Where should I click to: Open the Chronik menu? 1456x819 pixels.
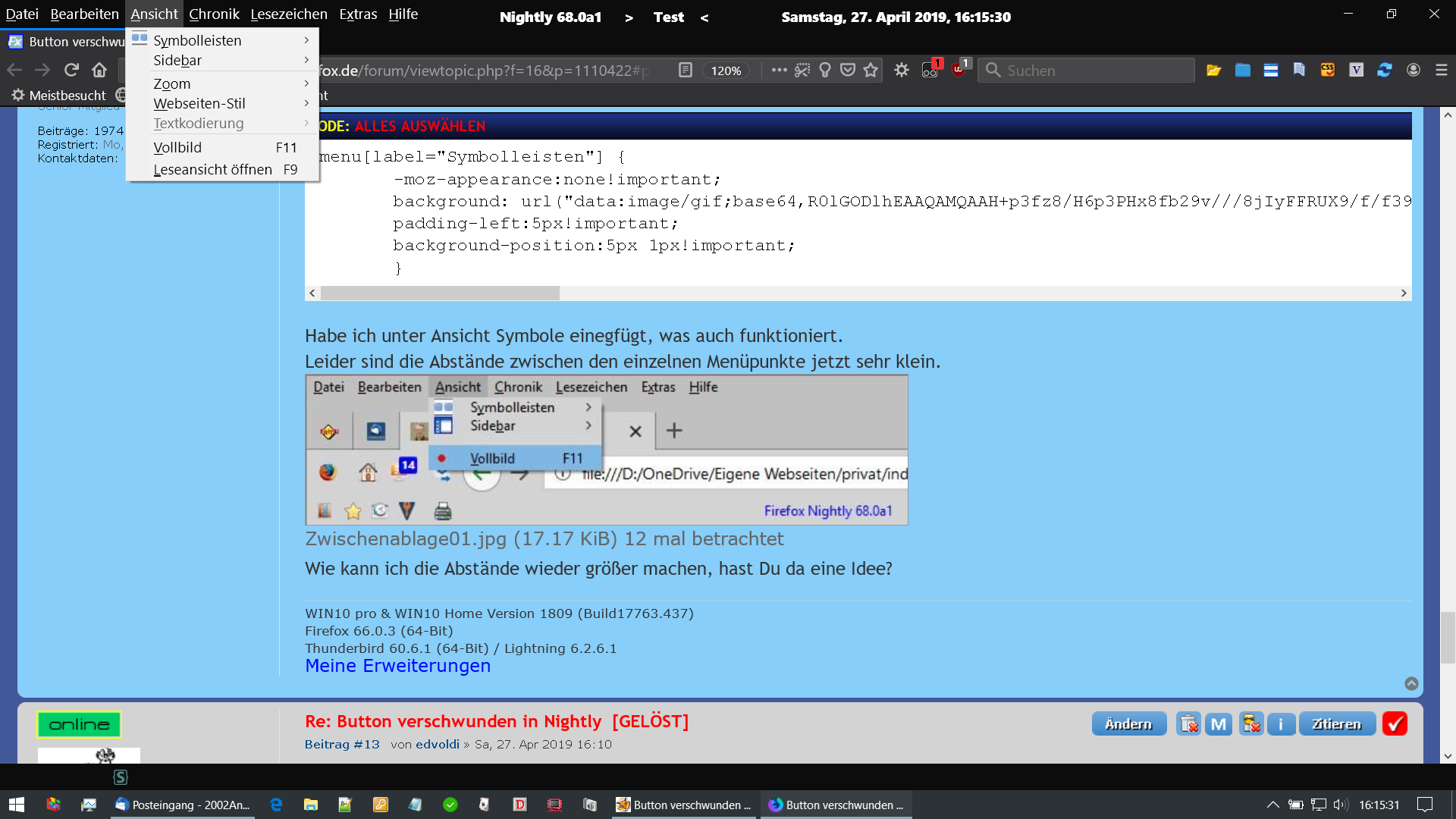[x=214, y=14]
